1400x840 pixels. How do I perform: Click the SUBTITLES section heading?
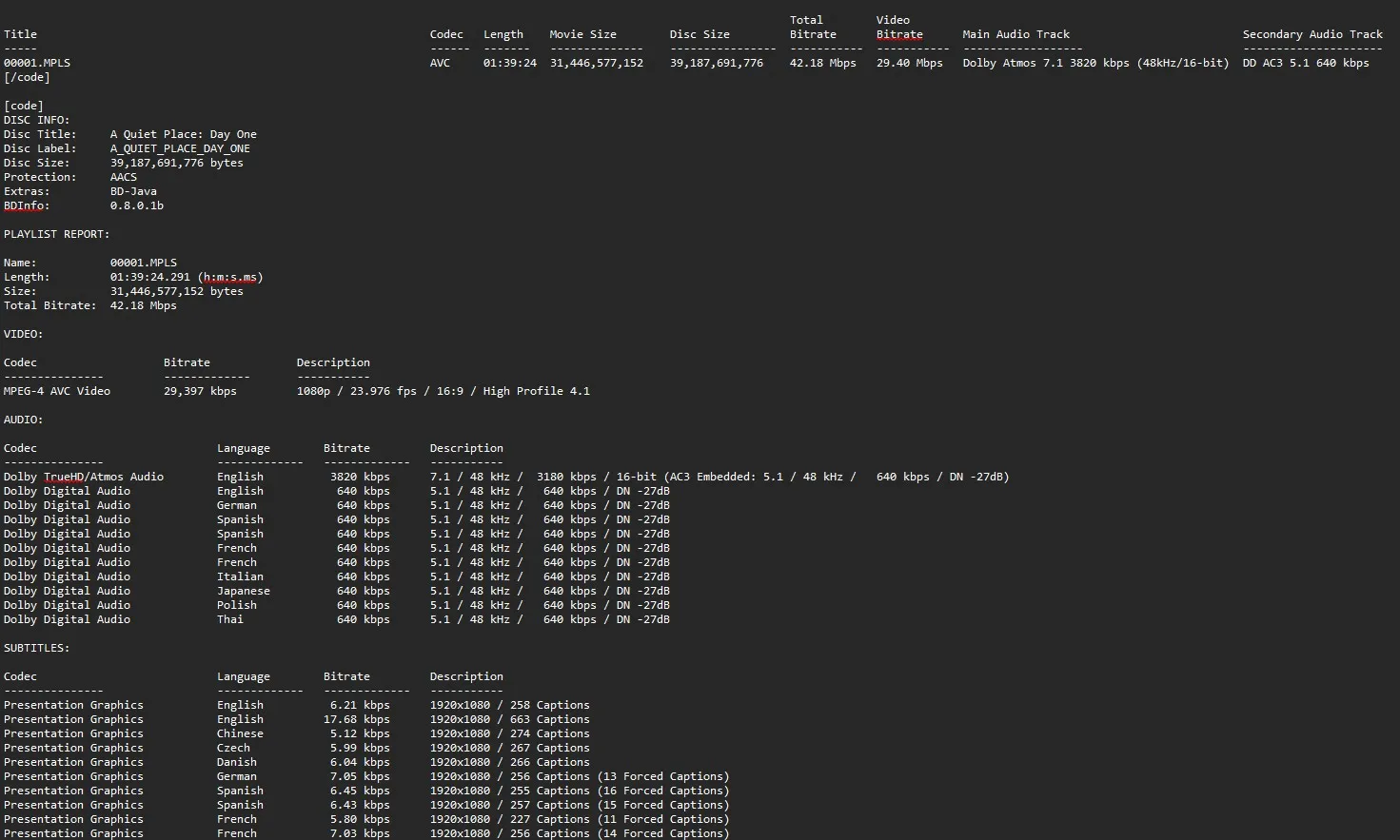(x=36, y=648)
